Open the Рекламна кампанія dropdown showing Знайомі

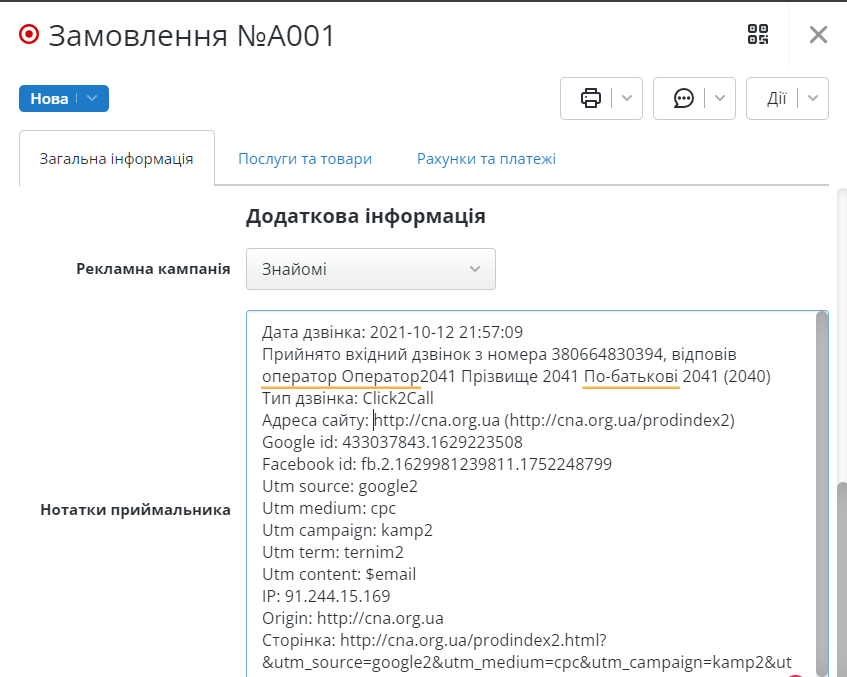point(370,269)
